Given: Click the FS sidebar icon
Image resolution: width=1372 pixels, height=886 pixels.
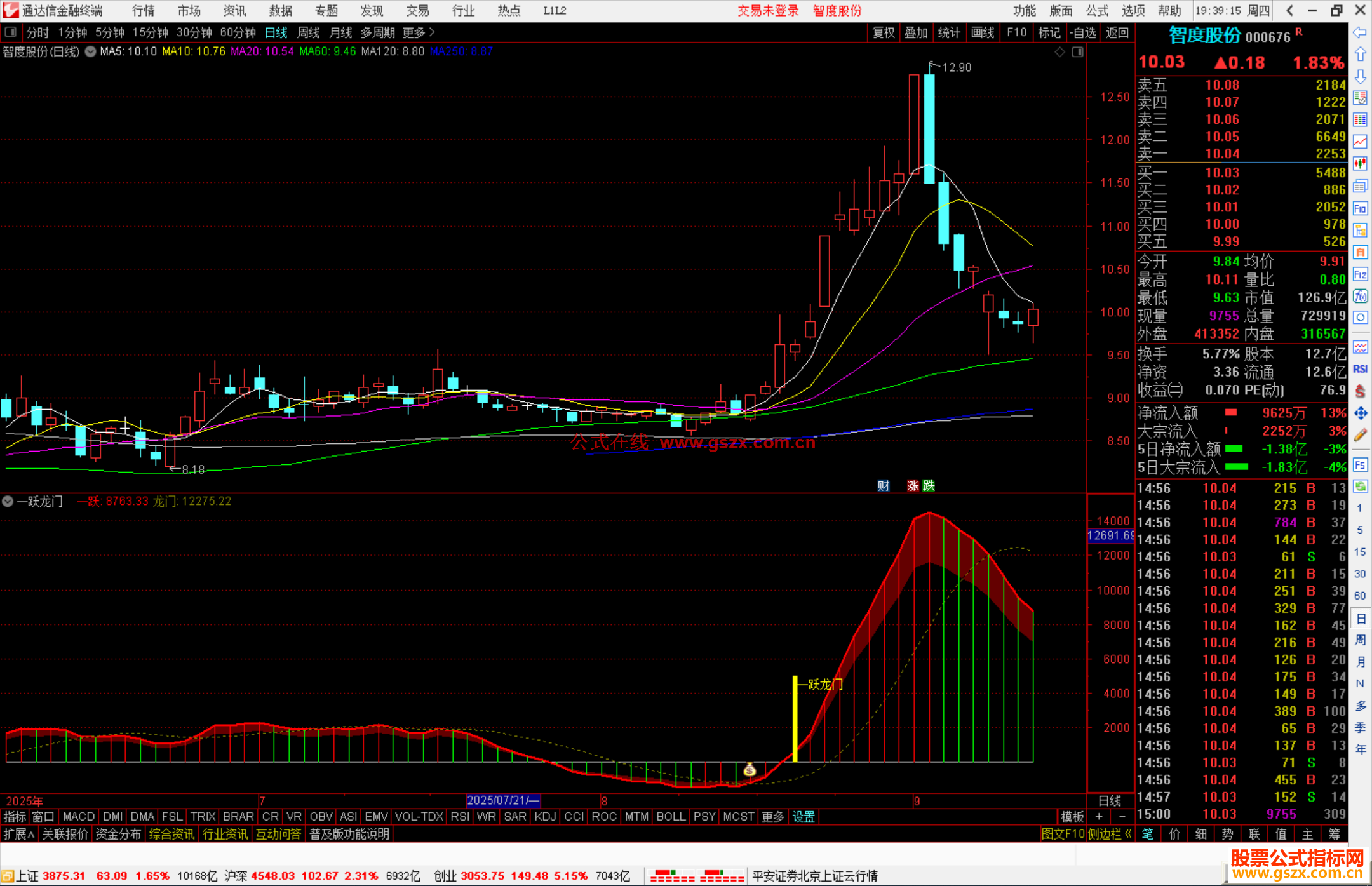Looking at the screenshot, I should click(1360, 465).
